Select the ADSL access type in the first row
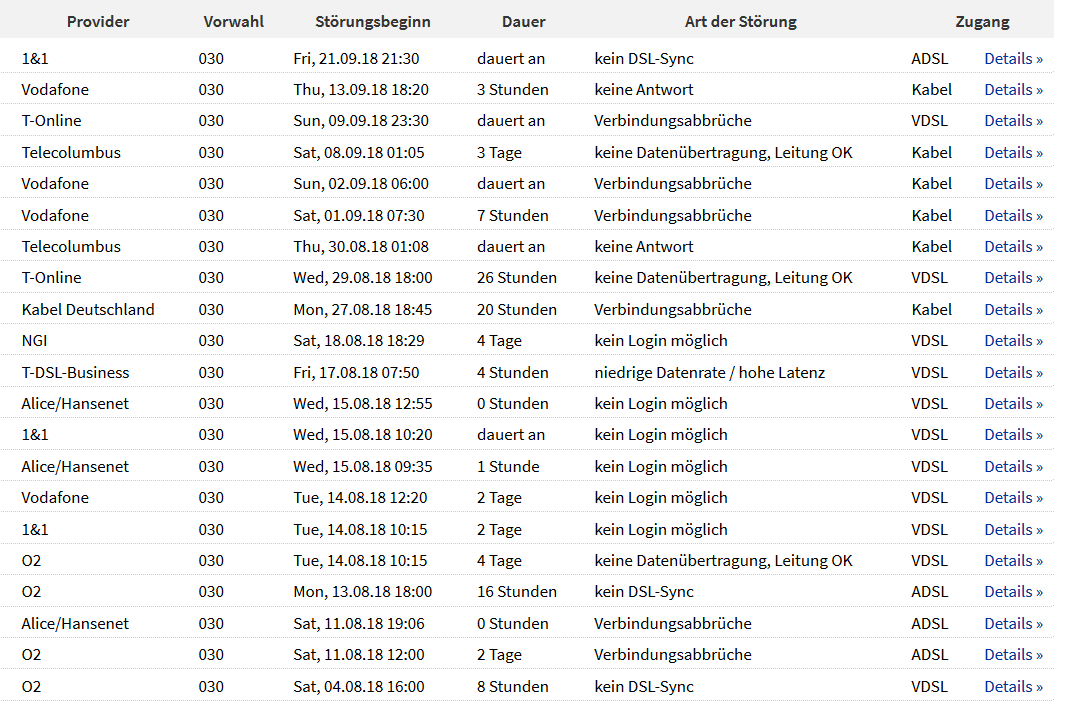The height and width of the screenshot is (702, 1071). 930,58
